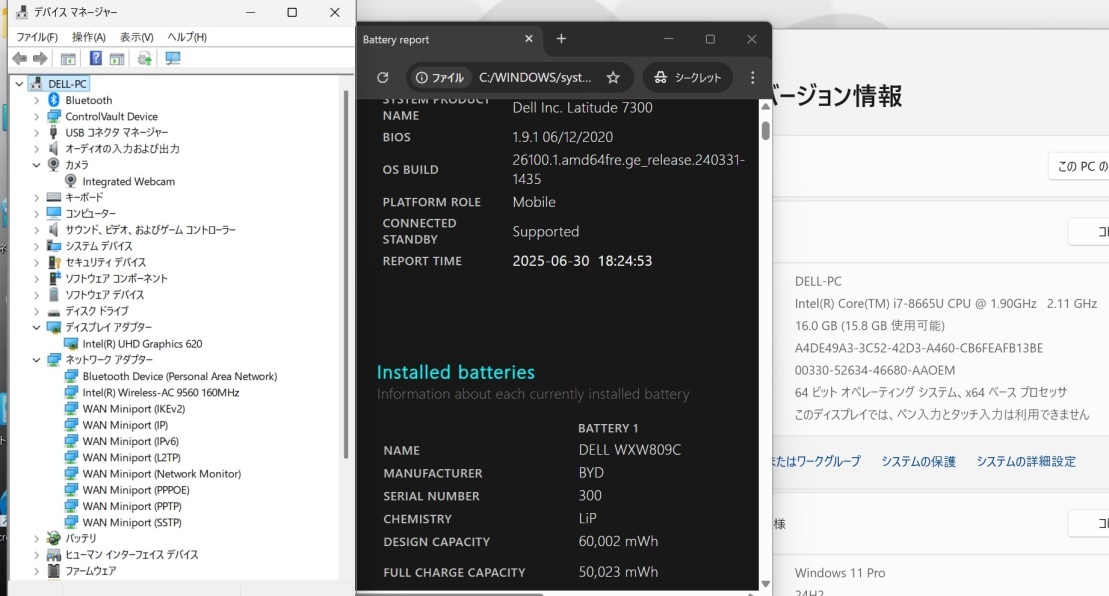Click the システムの詳細設定 link
This screenshot has height=596, width=1109.
[1026, 461]
